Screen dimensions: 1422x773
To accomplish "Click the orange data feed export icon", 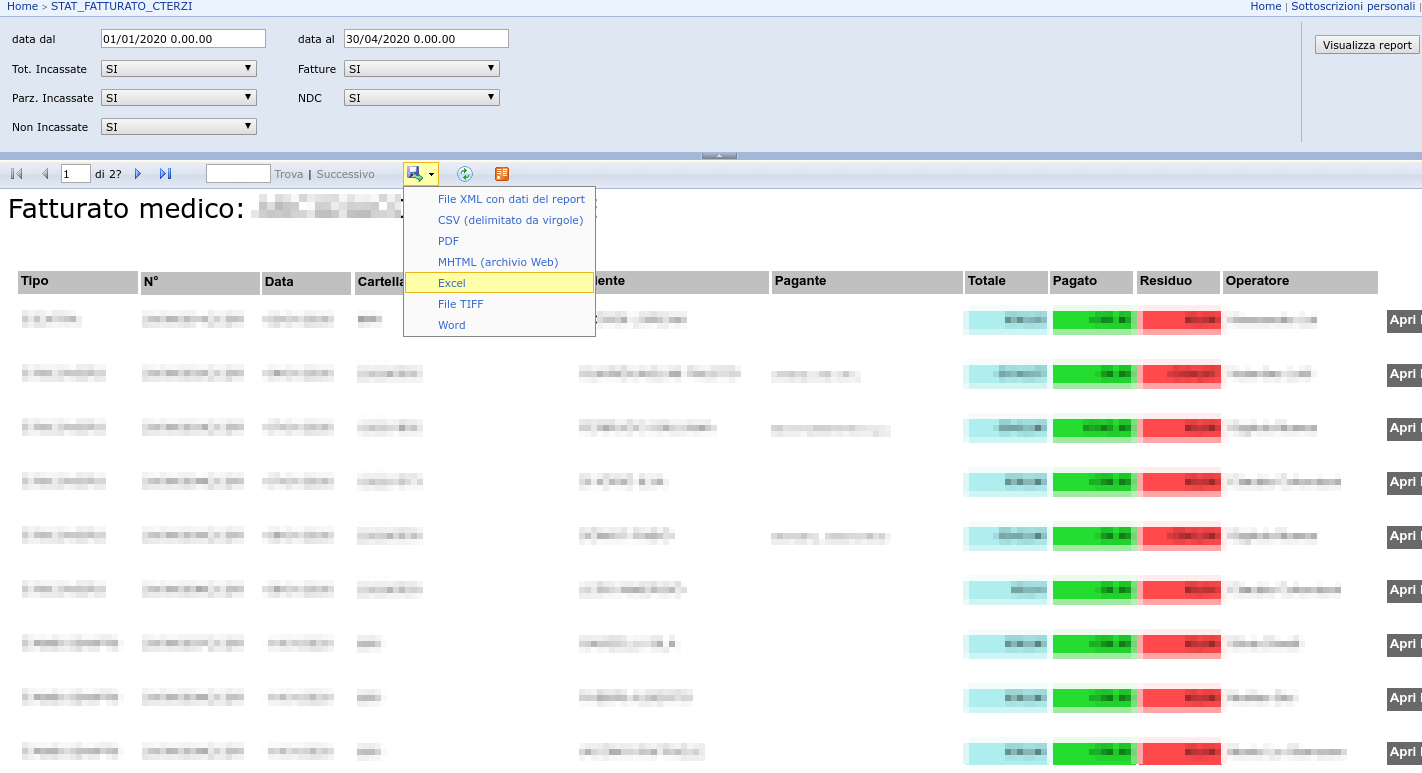I will (x=502, y=174).
